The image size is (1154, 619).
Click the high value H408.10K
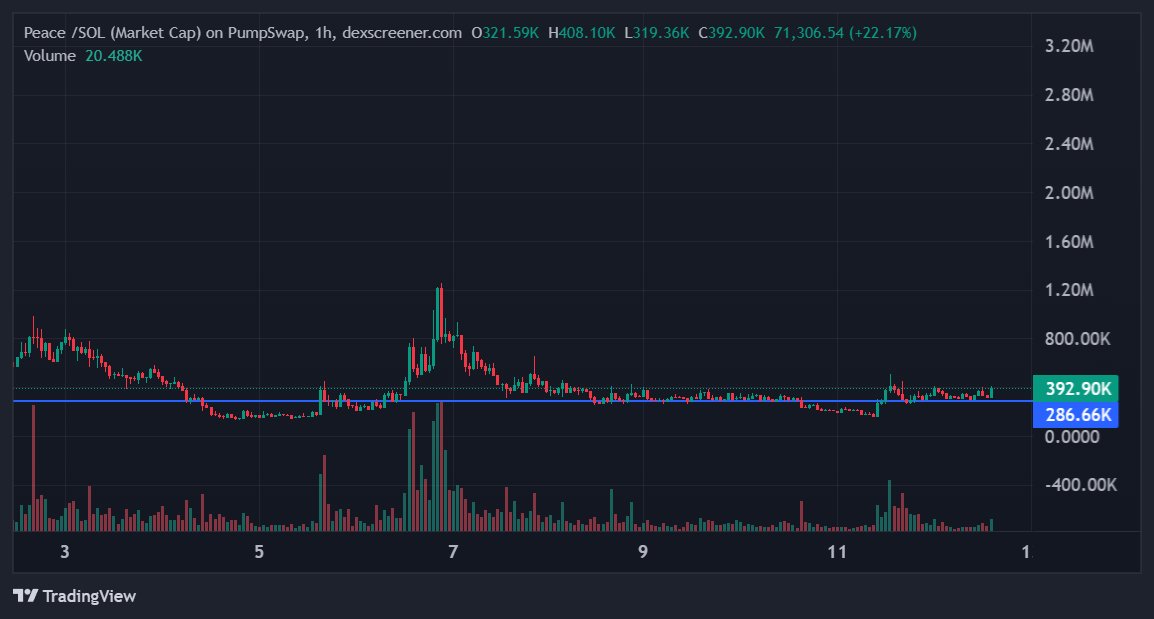[x=581, y=33]
